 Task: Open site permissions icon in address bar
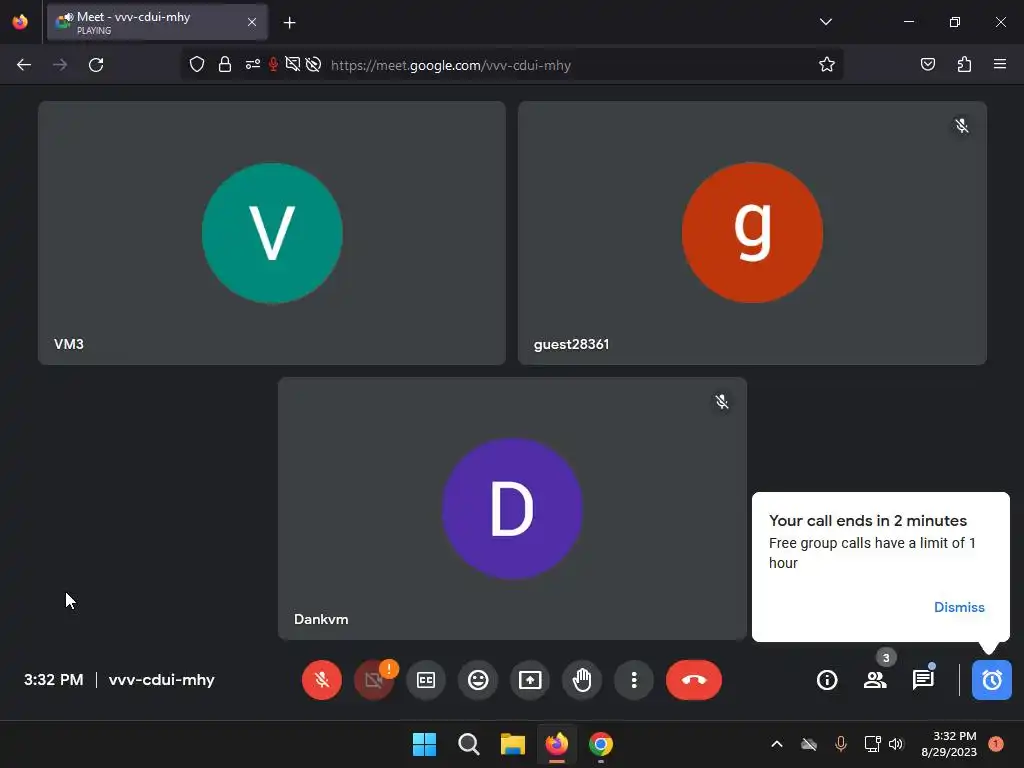point(253,64)
